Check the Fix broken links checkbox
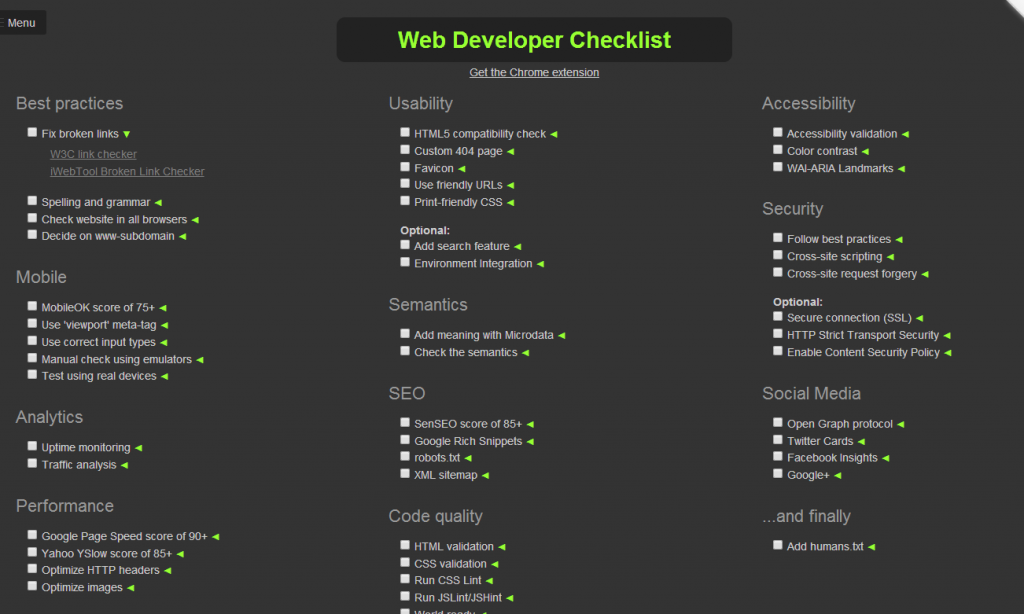1024x614 pixels. pos(32,132)
